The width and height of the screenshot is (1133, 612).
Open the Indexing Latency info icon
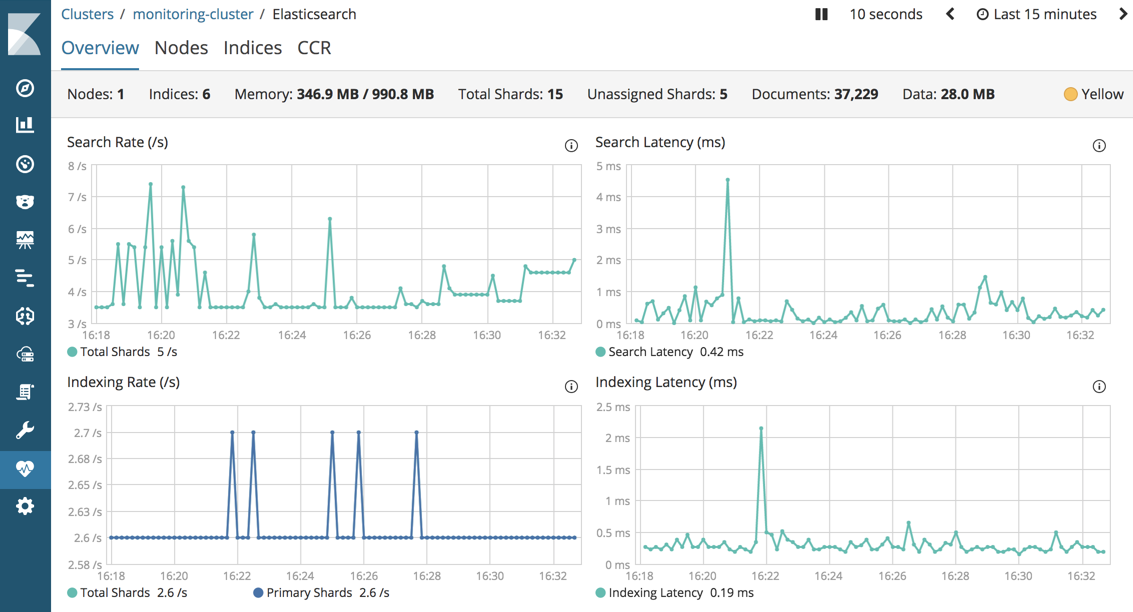[1099, 385]
